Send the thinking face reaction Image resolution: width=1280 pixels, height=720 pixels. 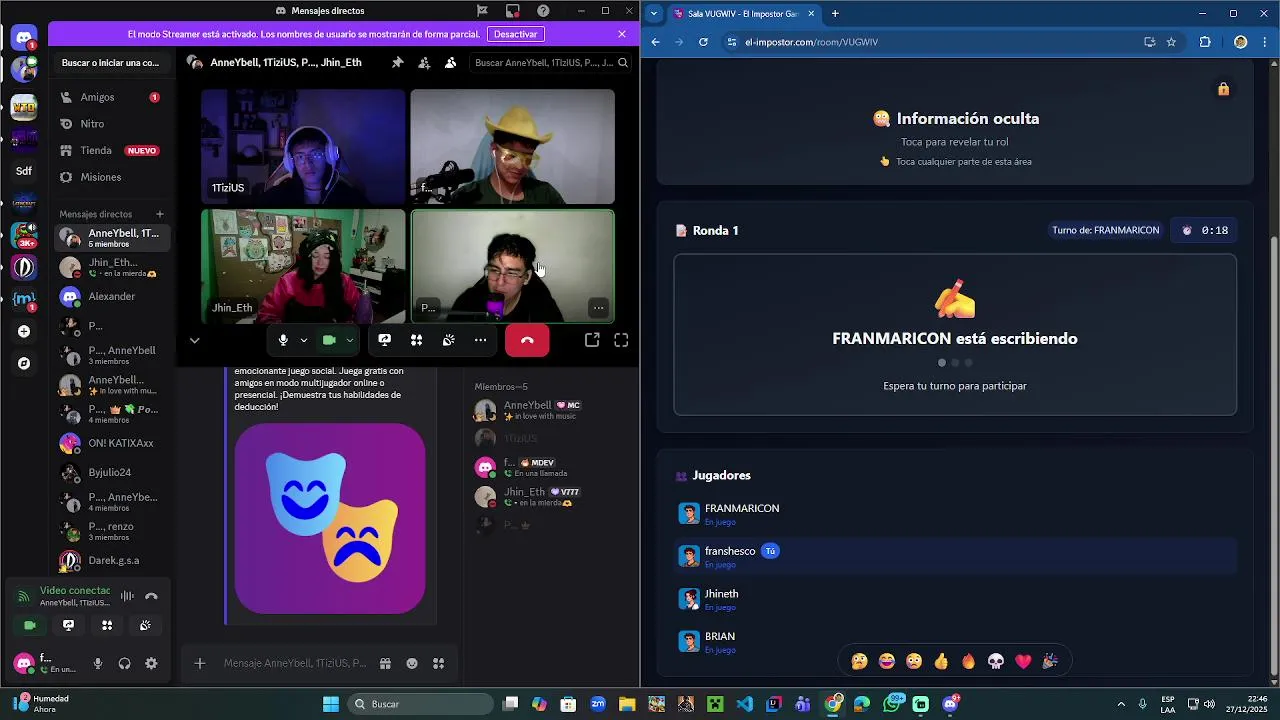859,661
